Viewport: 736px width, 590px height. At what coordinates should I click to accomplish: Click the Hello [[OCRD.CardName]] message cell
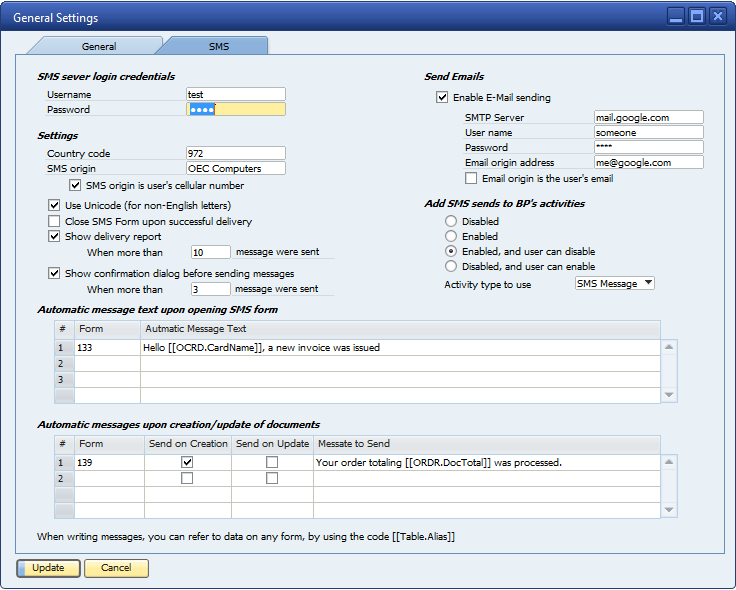(400, 348)
